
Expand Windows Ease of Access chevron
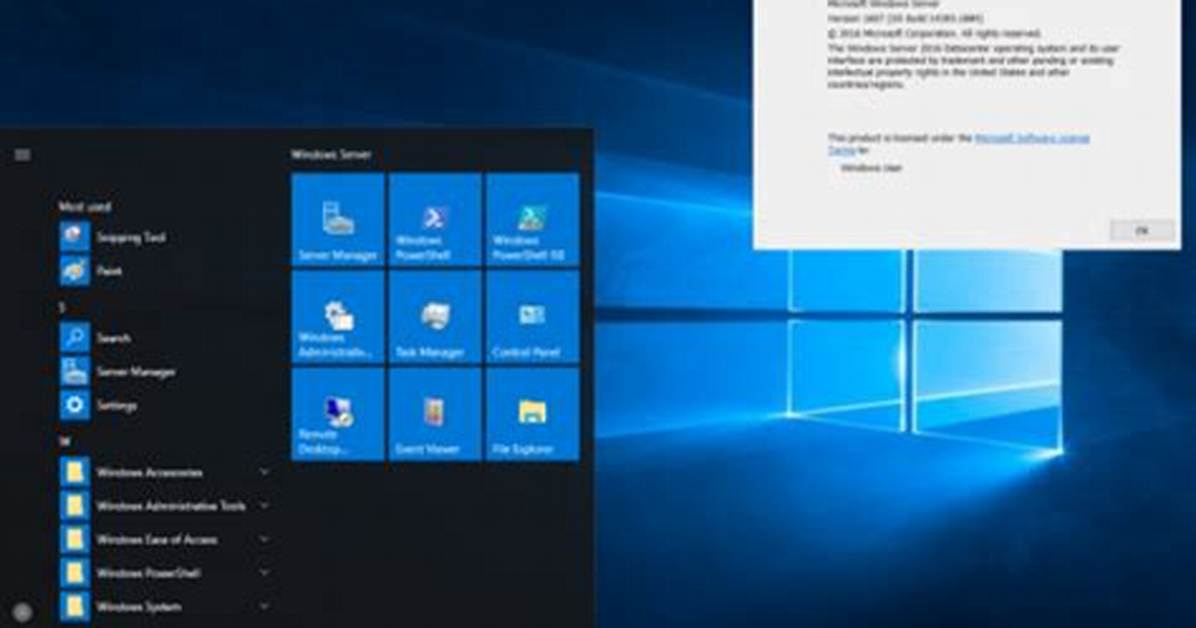pos(264,539)
